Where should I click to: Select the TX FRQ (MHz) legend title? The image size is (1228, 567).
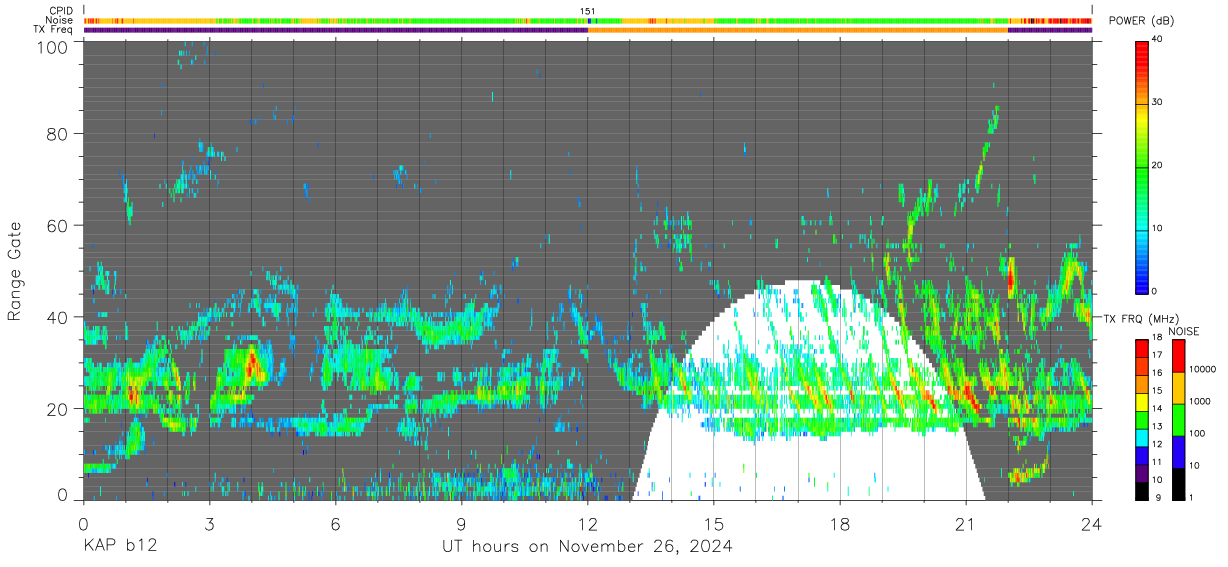pyautogui.click(x=1137, y=318)
